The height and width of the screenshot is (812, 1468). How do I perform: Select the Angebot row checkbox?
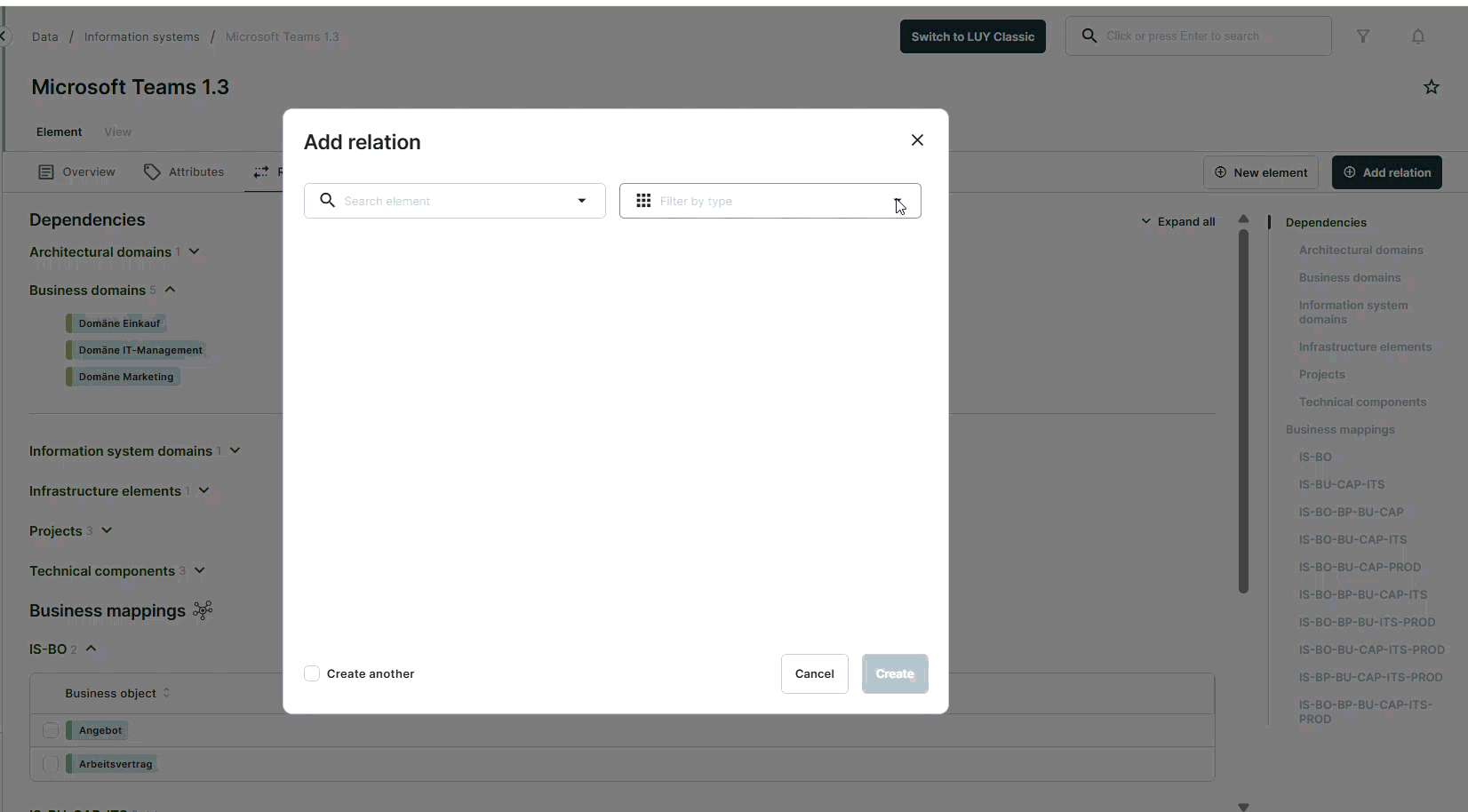pyautogui.click(x=51, y=730)
